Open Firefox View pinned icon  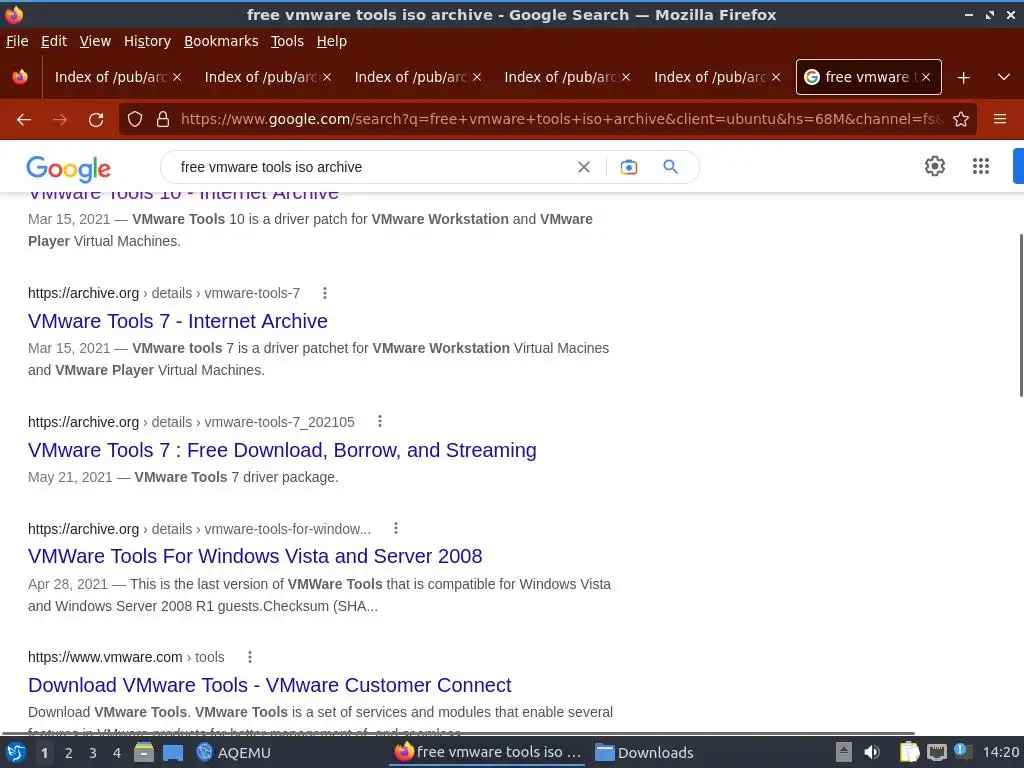[x=20, y=77]
